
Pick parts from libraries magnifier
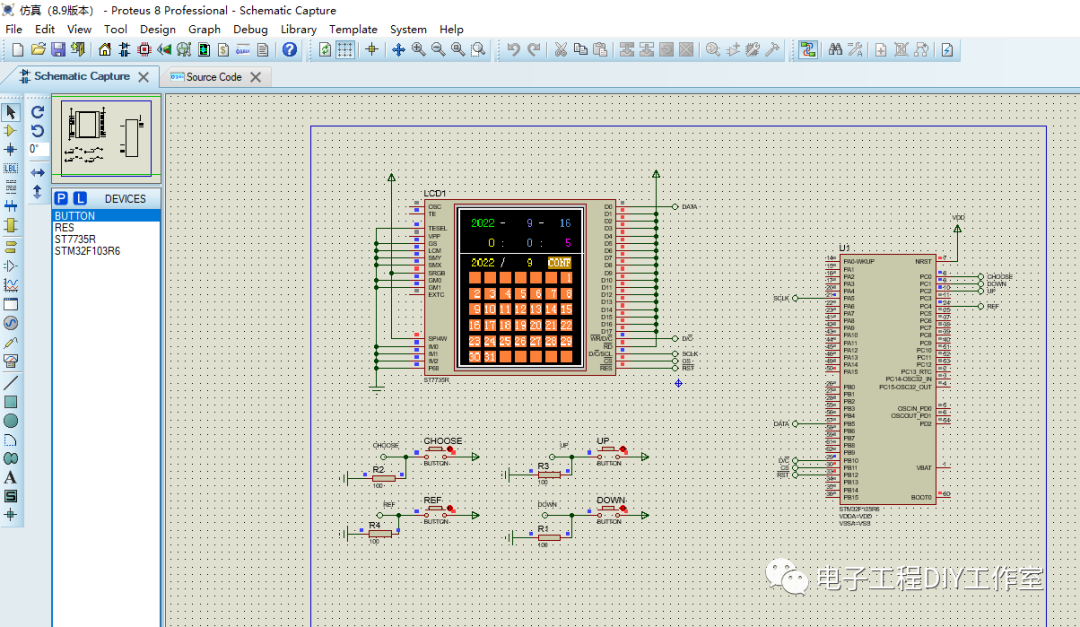click(x=713, y=50)
